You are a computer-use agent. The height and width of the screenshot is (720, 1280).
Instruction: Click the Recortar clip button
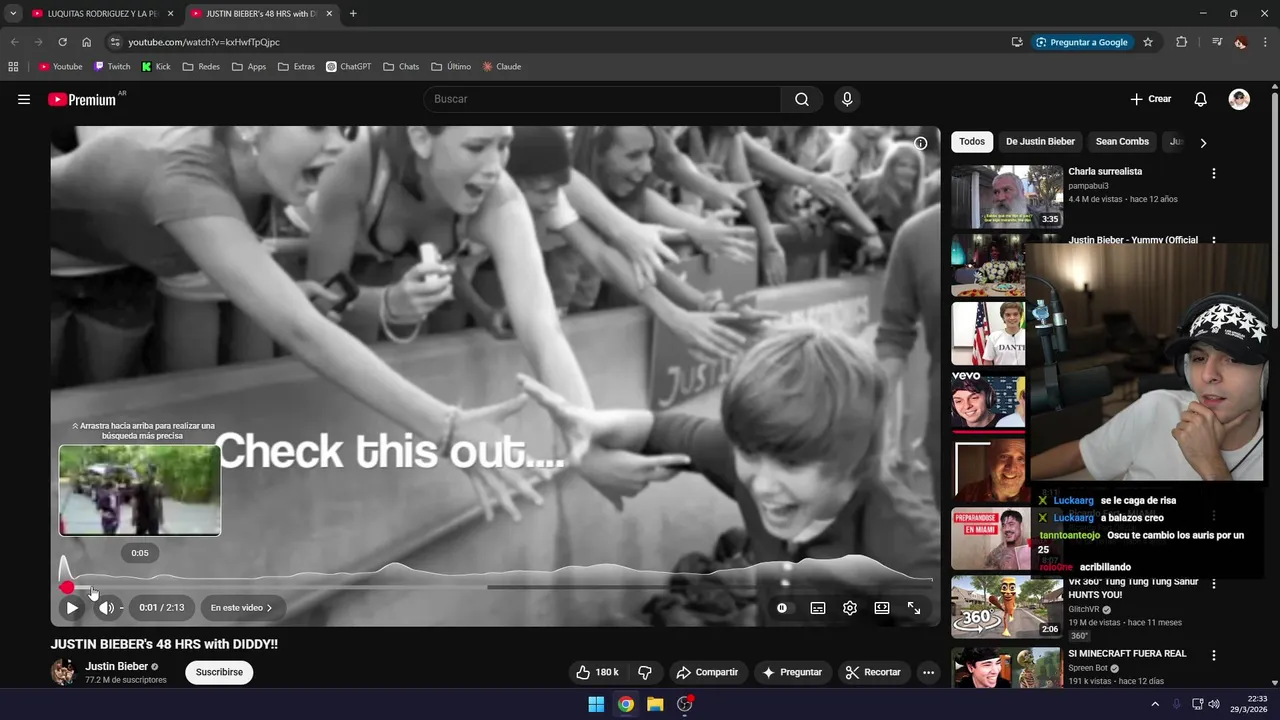[x=873, y=672]
